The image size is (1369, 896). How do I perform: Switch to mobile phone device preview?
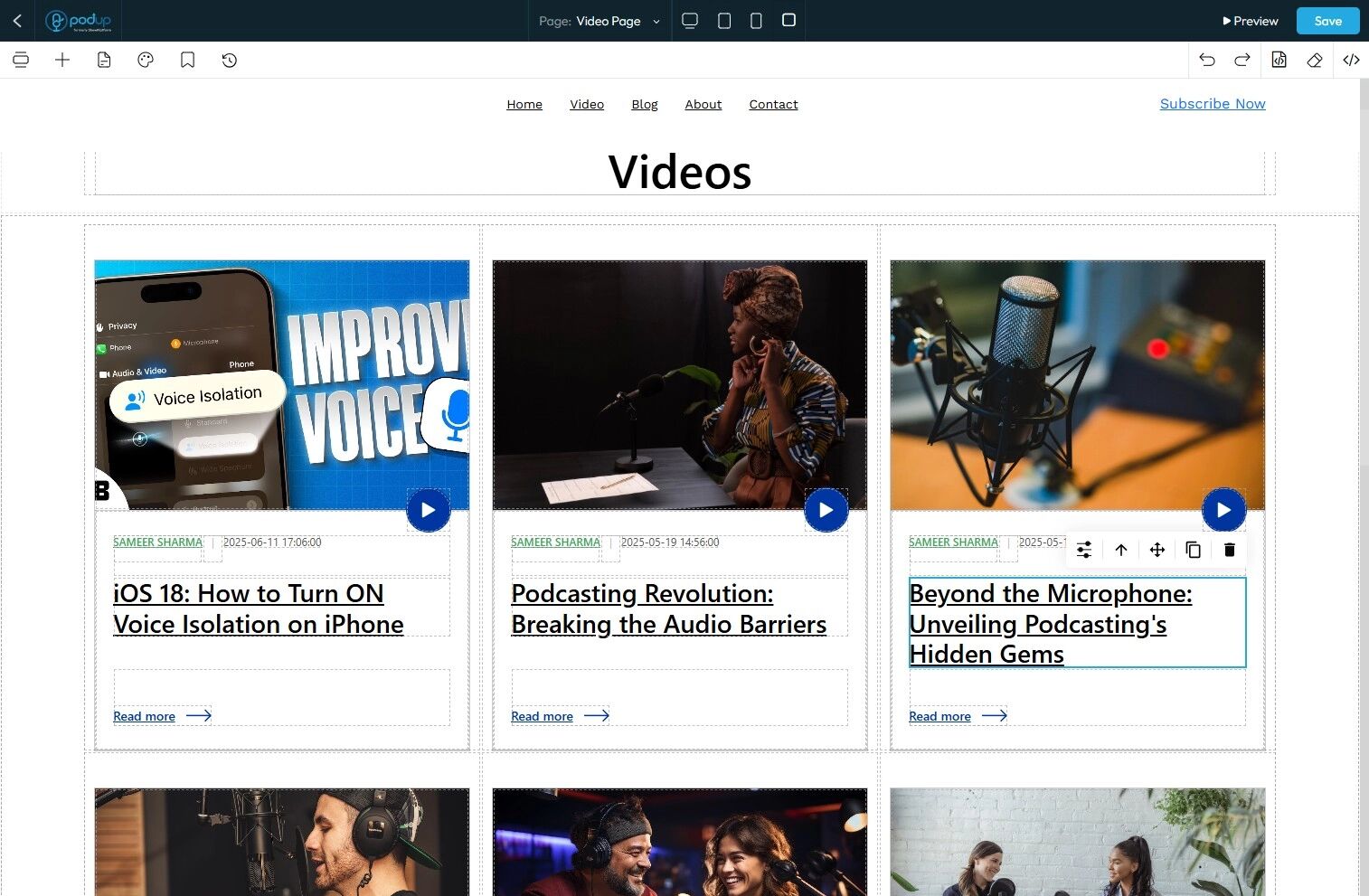click(x=756, y=21)
